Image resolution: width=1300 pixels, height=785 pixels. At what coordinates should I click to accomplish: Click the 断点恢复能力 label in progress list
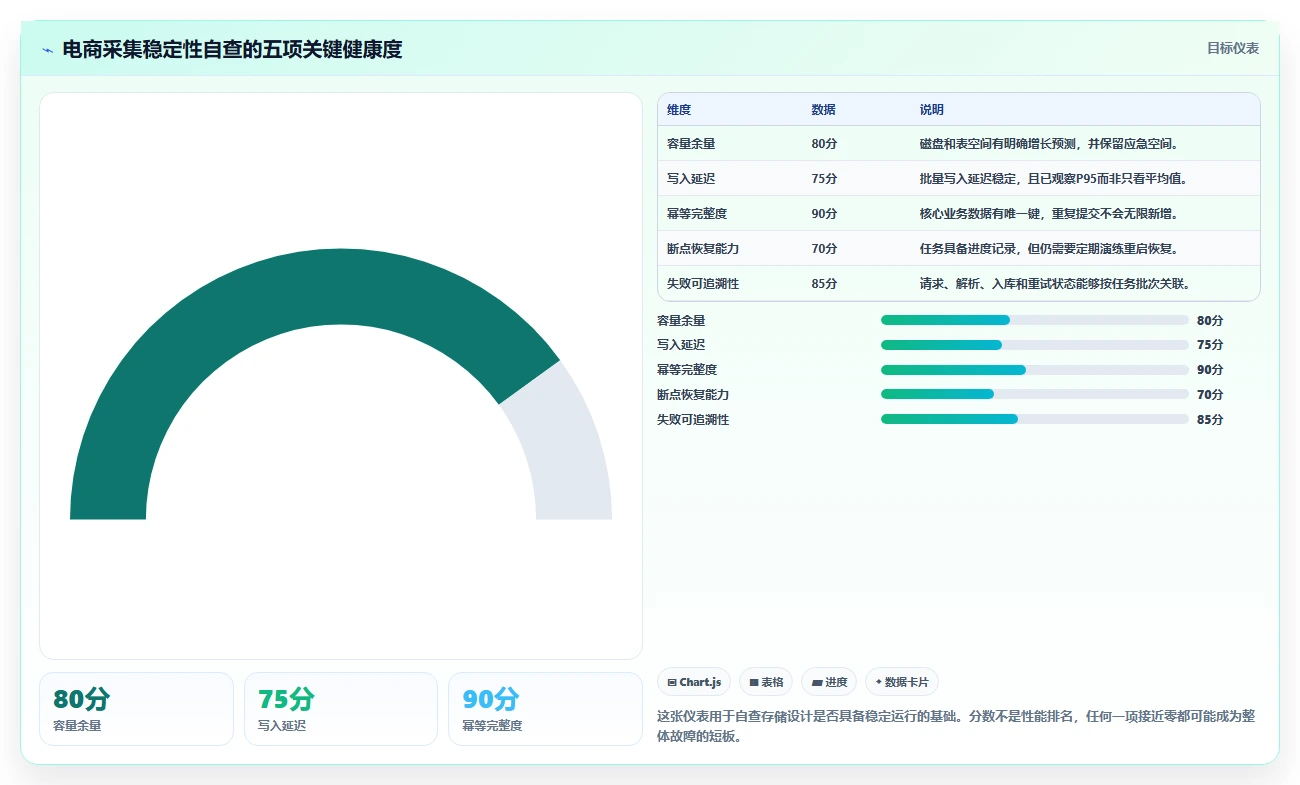pyautogui.click(x=693, y=395)
